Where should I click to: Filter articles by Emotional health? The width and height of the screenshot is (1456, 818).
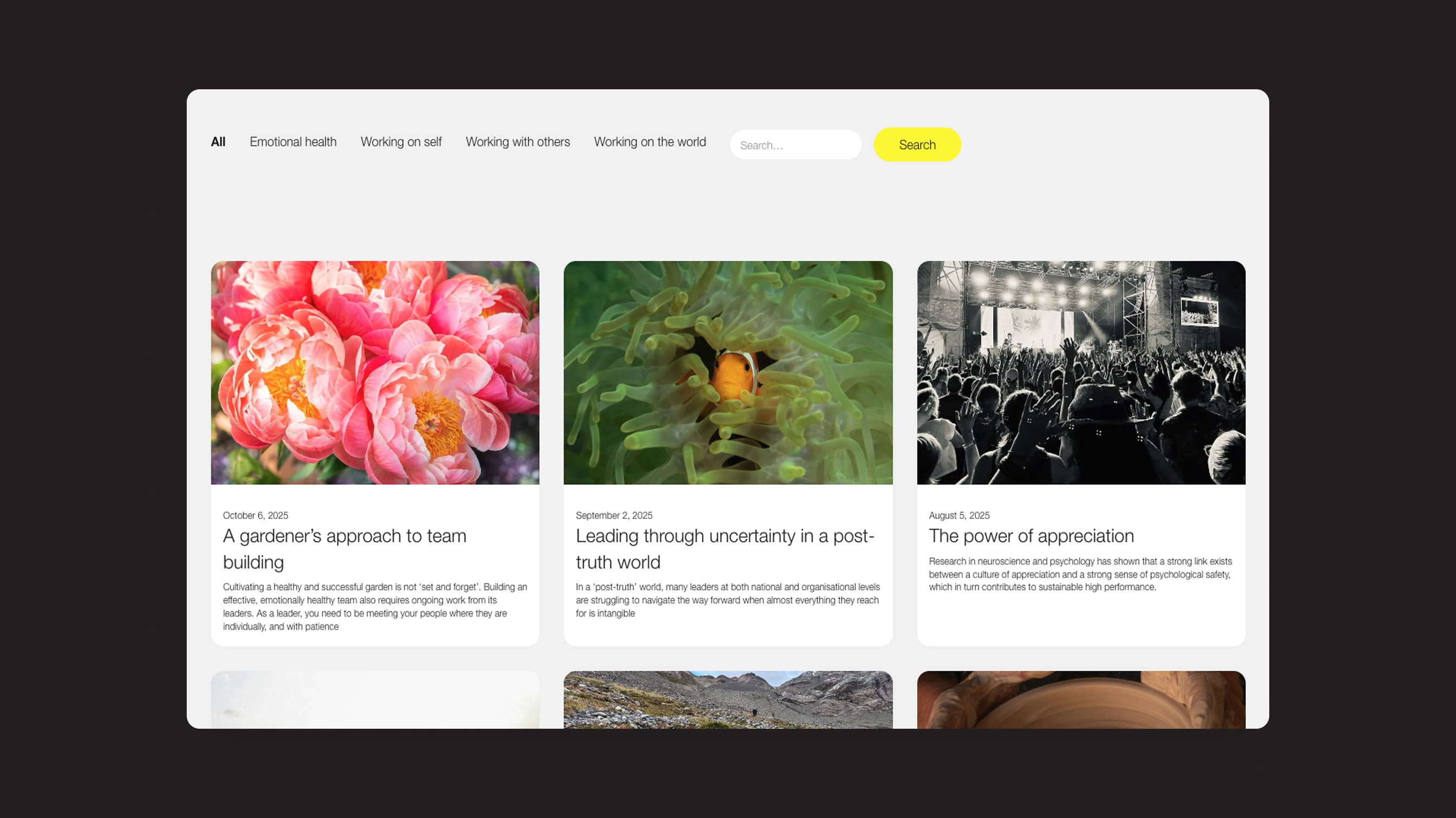point(293,142)
